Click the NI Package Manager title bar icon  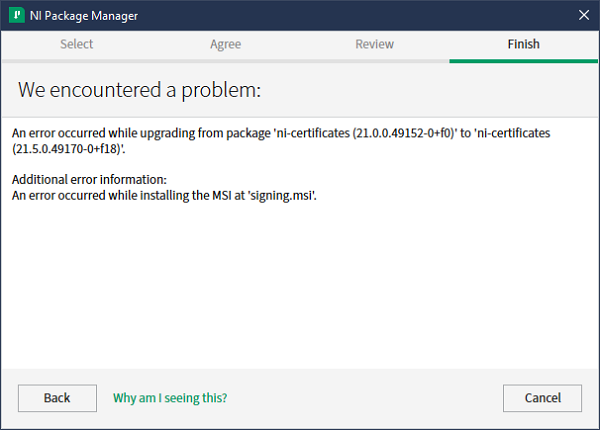click(17, 16)
